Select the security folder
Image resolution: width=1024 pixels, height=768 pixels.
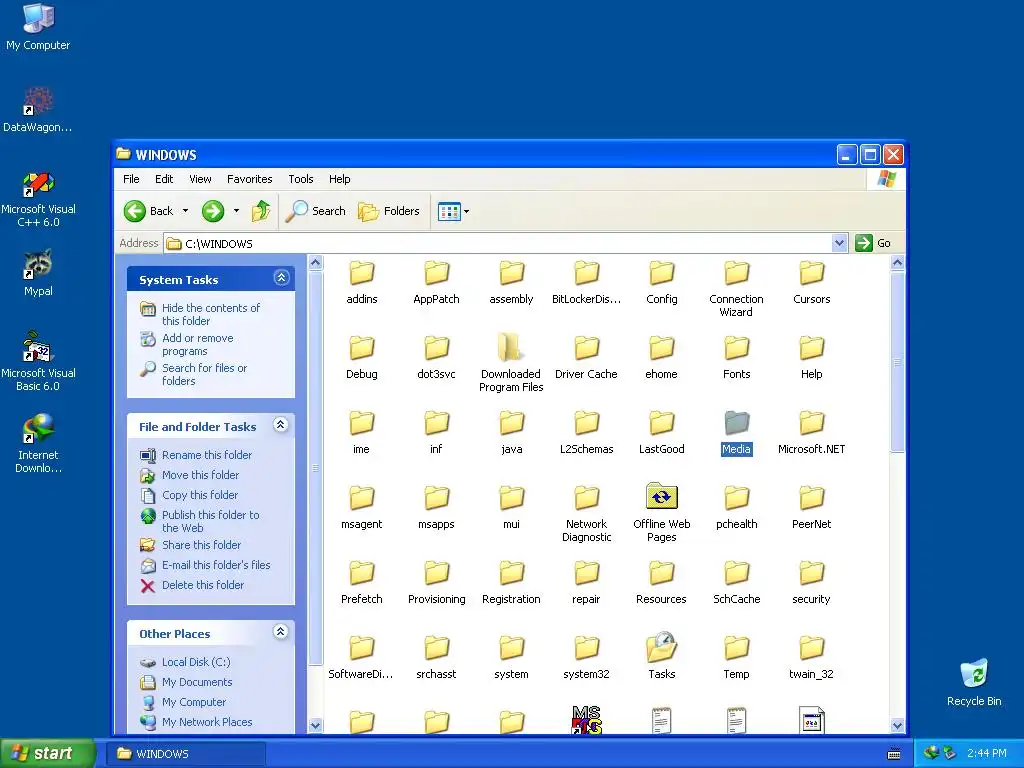tap(812, 583)
